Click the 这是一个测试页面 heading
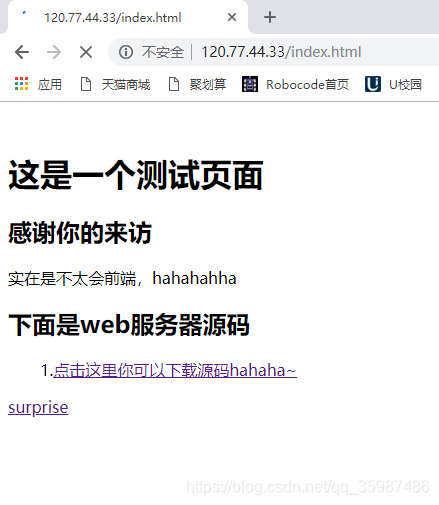 point(136,175)
